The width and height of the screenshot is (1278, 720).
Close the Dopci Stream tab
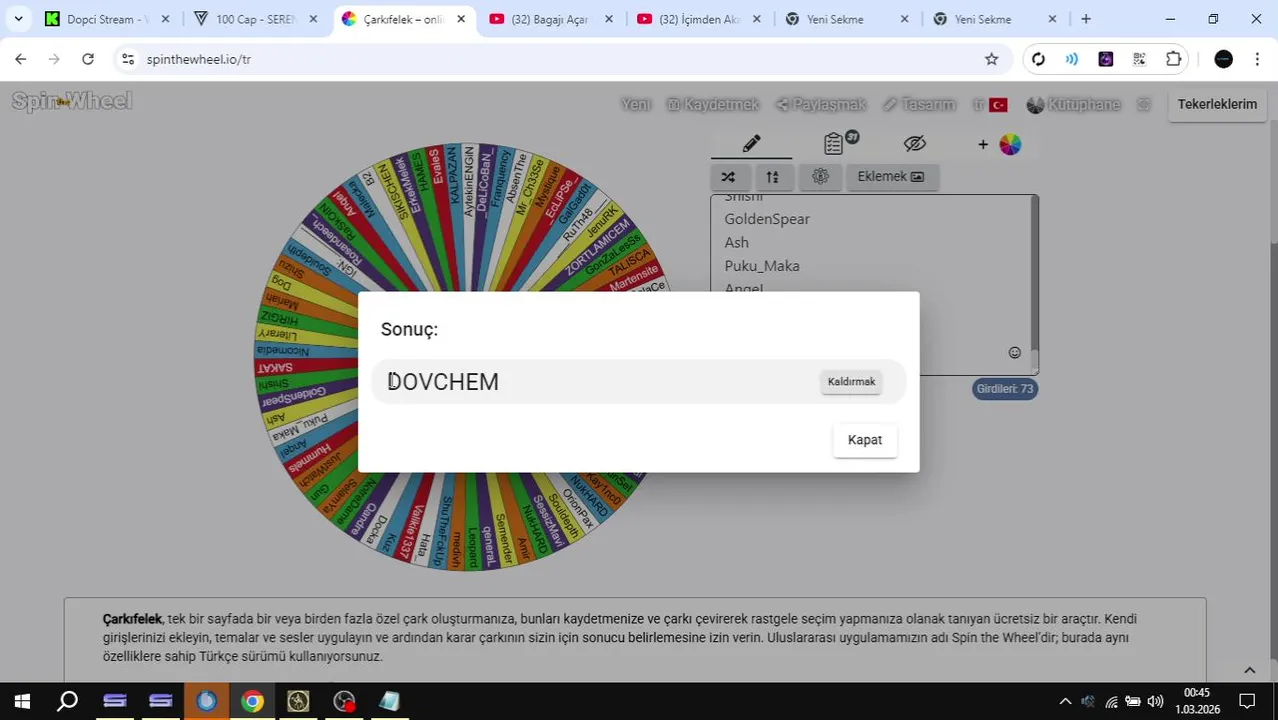click(x=165, y=19)
